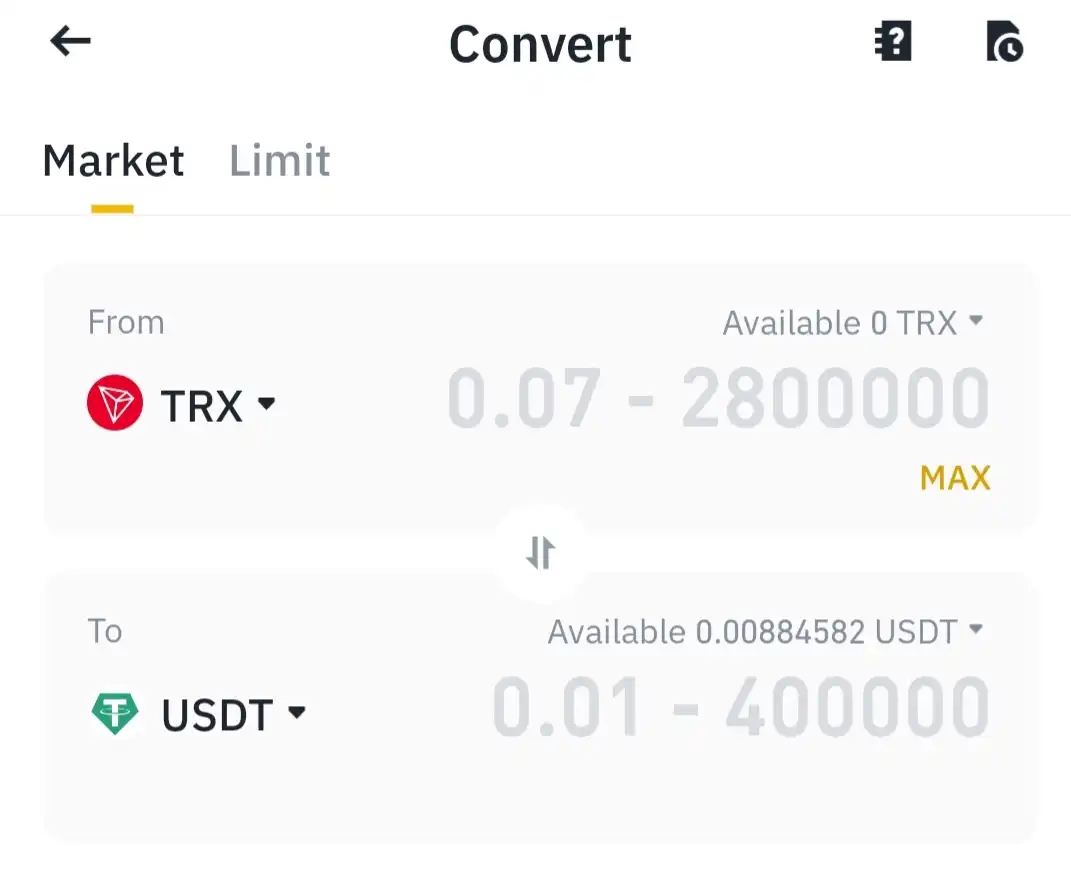Open help using the question mark icon
Image resolution: width=1071 pixels, height=877 pixels.
893,41
